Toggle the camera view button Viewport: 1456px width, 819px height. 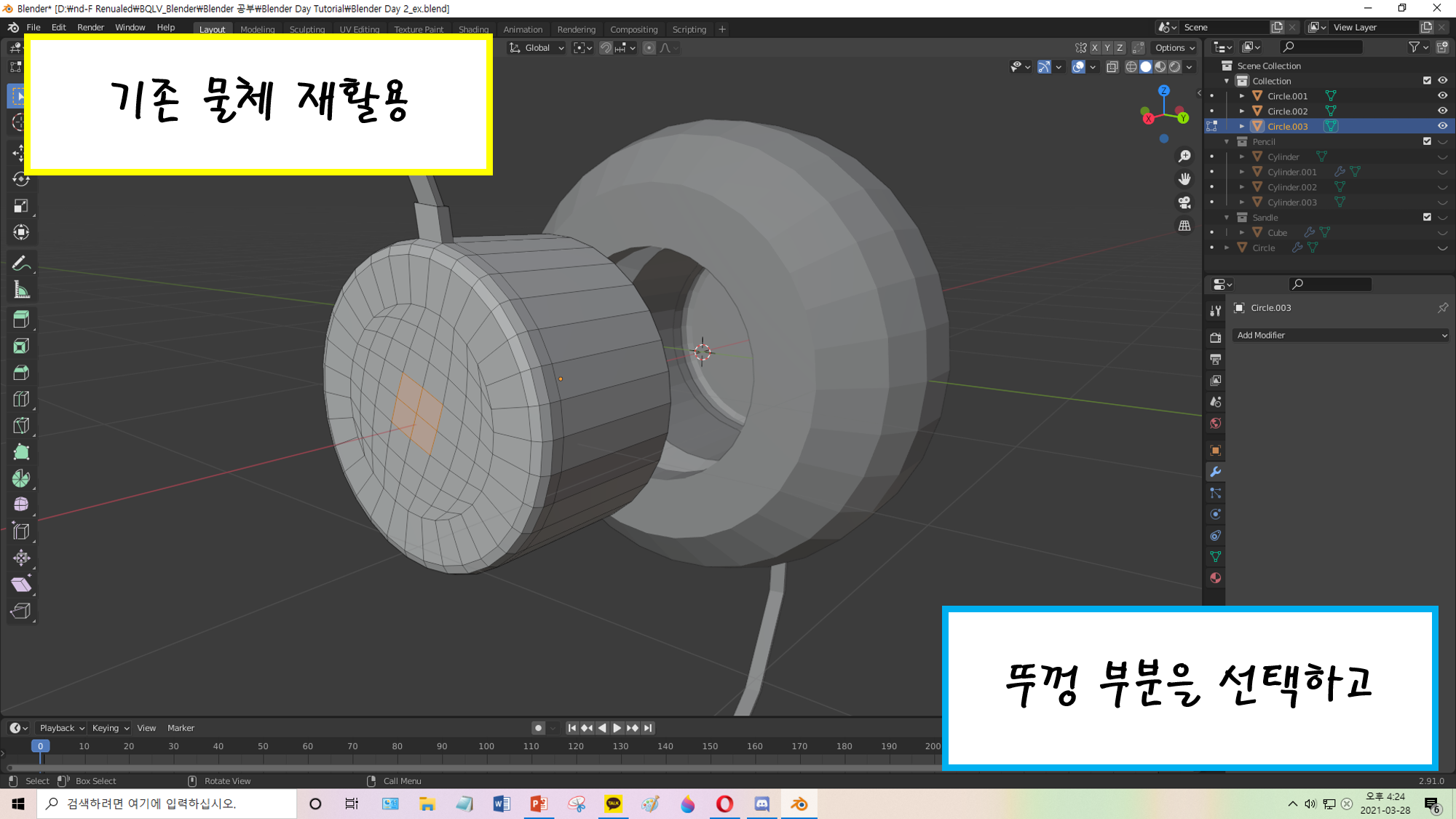pyautogui.click(x=1184, y=202)
